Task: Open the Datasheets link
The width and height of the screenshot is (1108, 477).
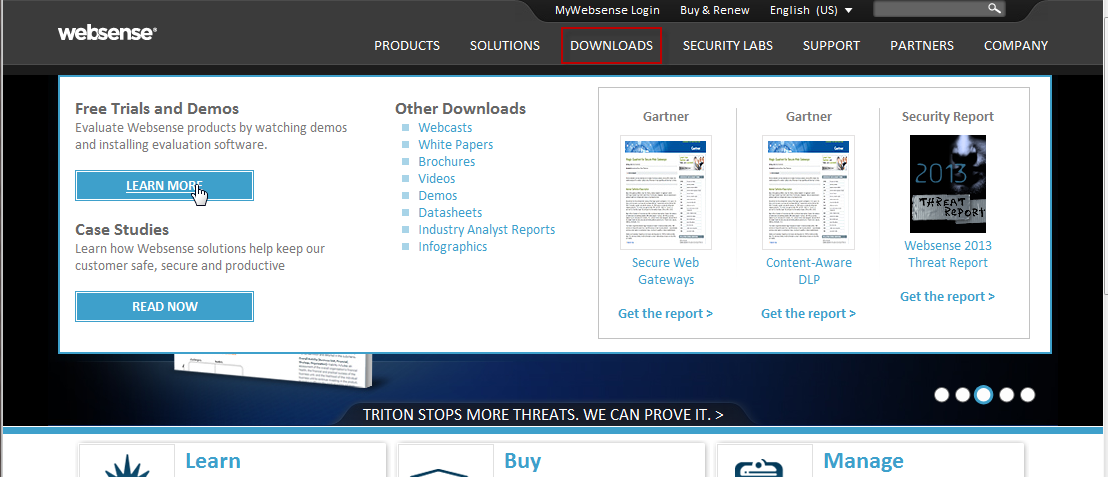Action: tap(450, 213)
